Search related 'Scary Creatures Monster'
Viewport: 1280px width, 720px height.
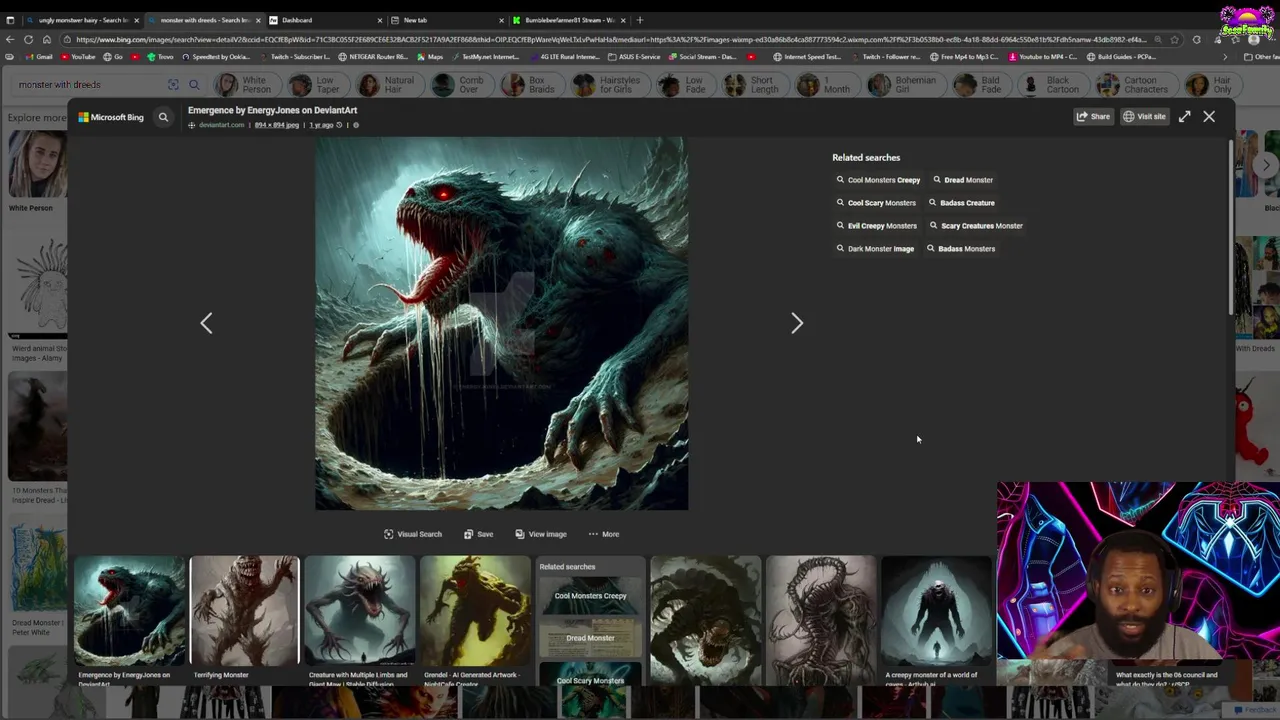(x=976, y=226)
